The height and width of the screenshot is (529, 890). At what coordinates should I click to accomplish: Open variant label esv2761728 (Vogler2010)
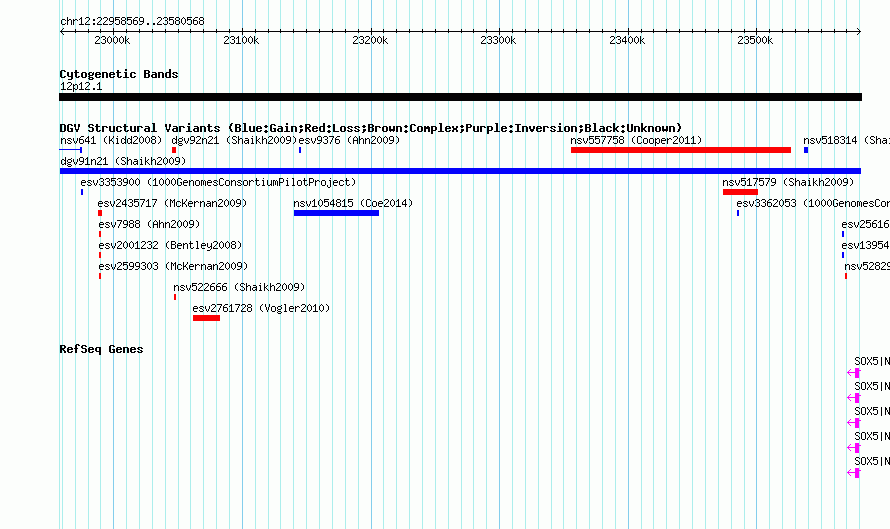(x=261, y=308)
